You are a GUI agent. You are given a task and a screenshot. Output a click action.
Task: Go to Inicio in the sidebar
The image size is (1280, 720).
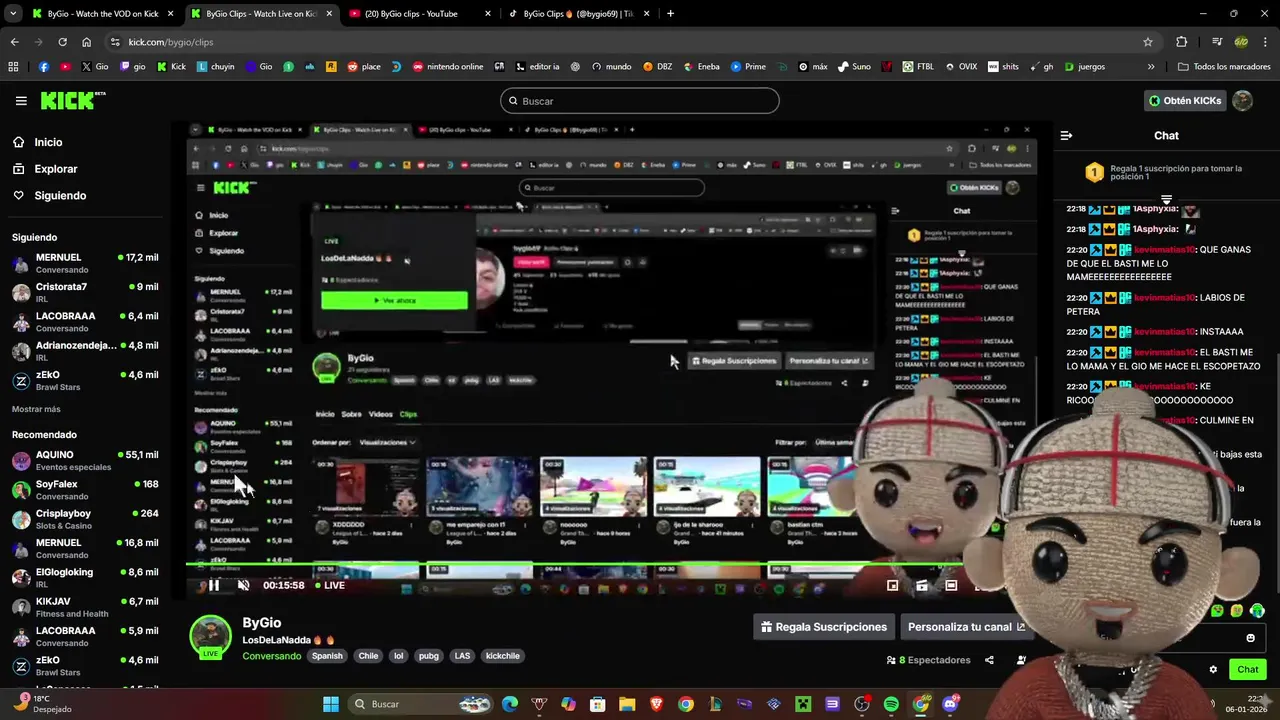click(x=37, y=142)
